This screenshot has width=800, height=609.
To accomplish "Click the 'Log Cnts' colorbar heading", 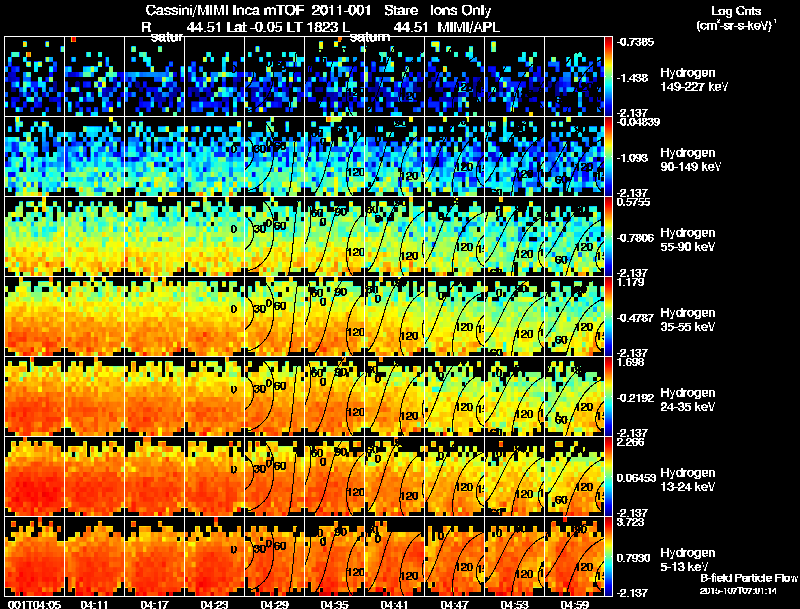I will (x=736, y=11).
